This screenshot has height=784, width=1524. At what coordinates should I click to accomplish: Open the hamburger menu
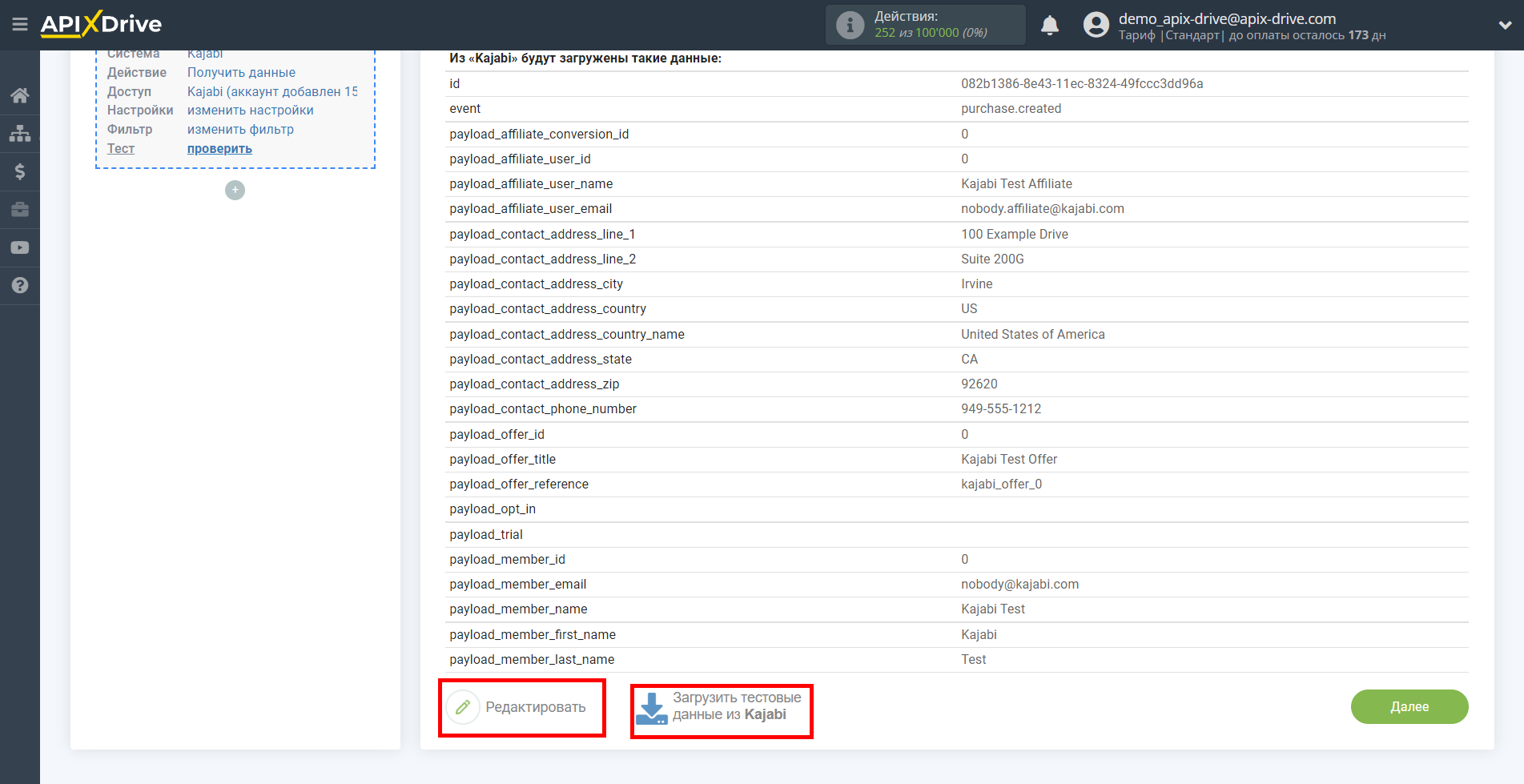[20, 25]
